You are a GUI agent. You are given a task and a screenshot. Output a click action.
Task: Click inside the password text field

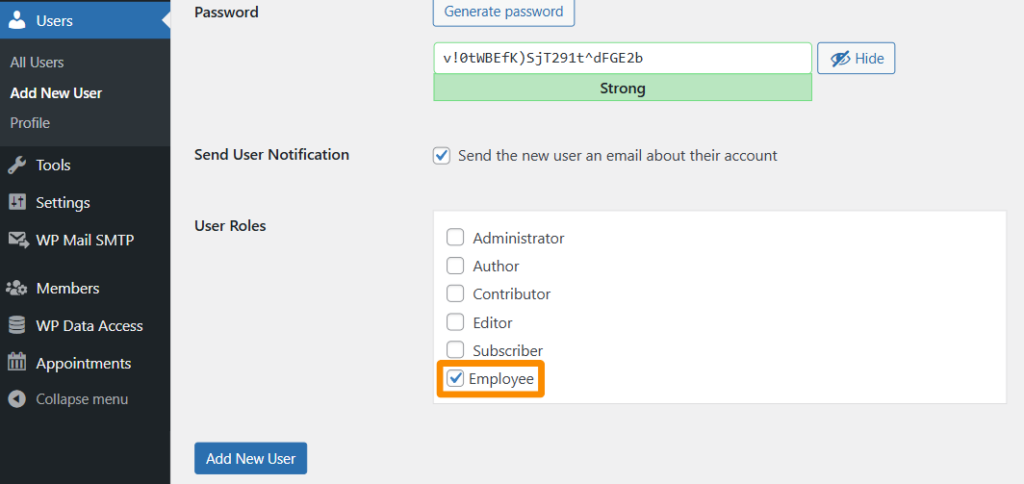622,58
